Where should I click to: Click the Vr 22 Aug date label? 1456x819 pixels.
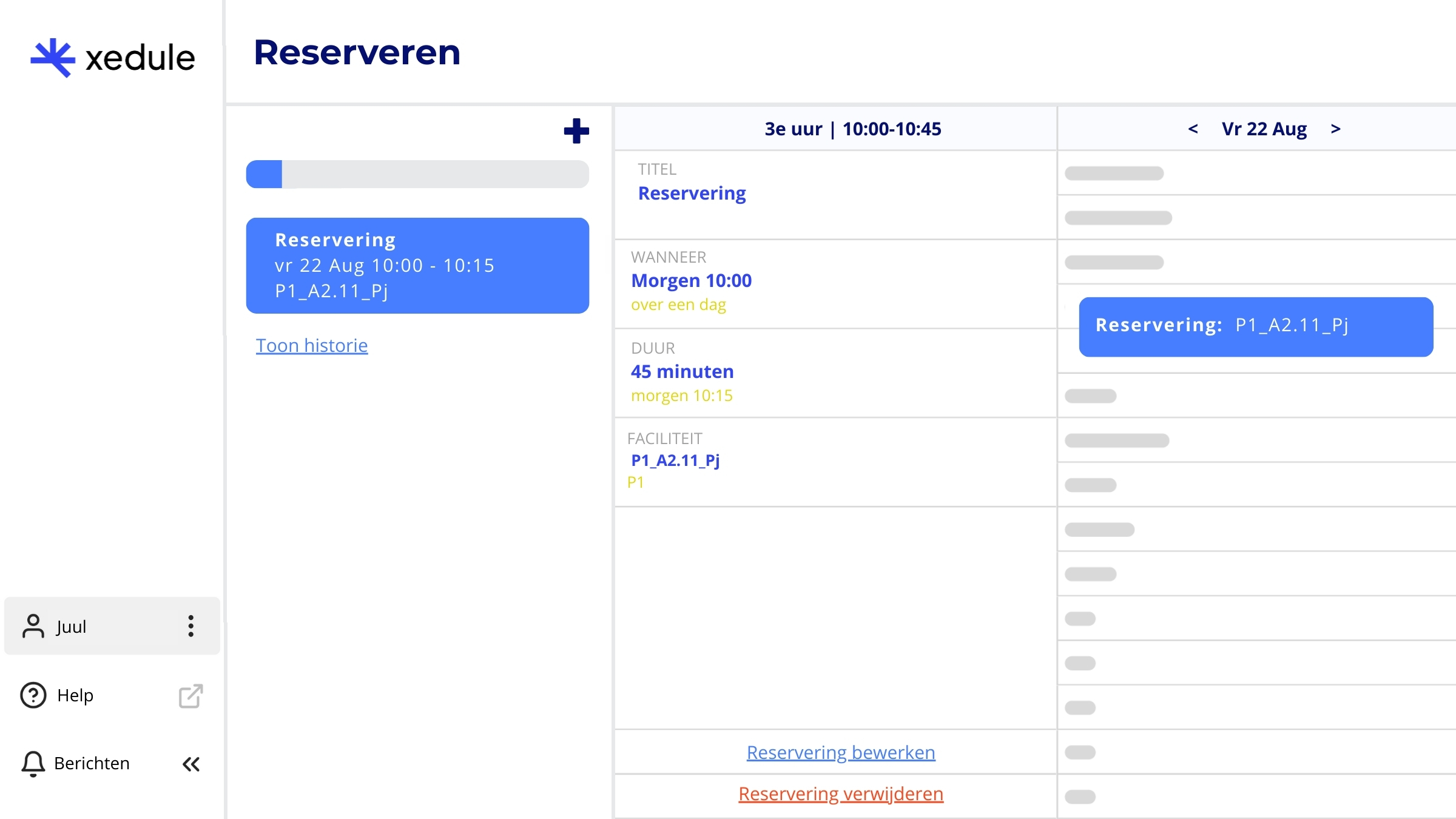coord(1264,129)
